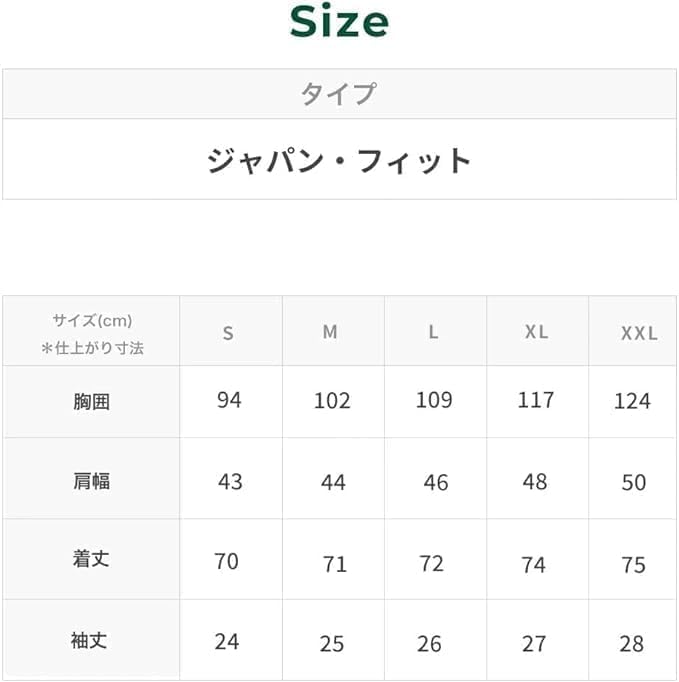This screenshot has height=682, width=679.
Task: Click the L size column header
Action: (x=433, y=332)
